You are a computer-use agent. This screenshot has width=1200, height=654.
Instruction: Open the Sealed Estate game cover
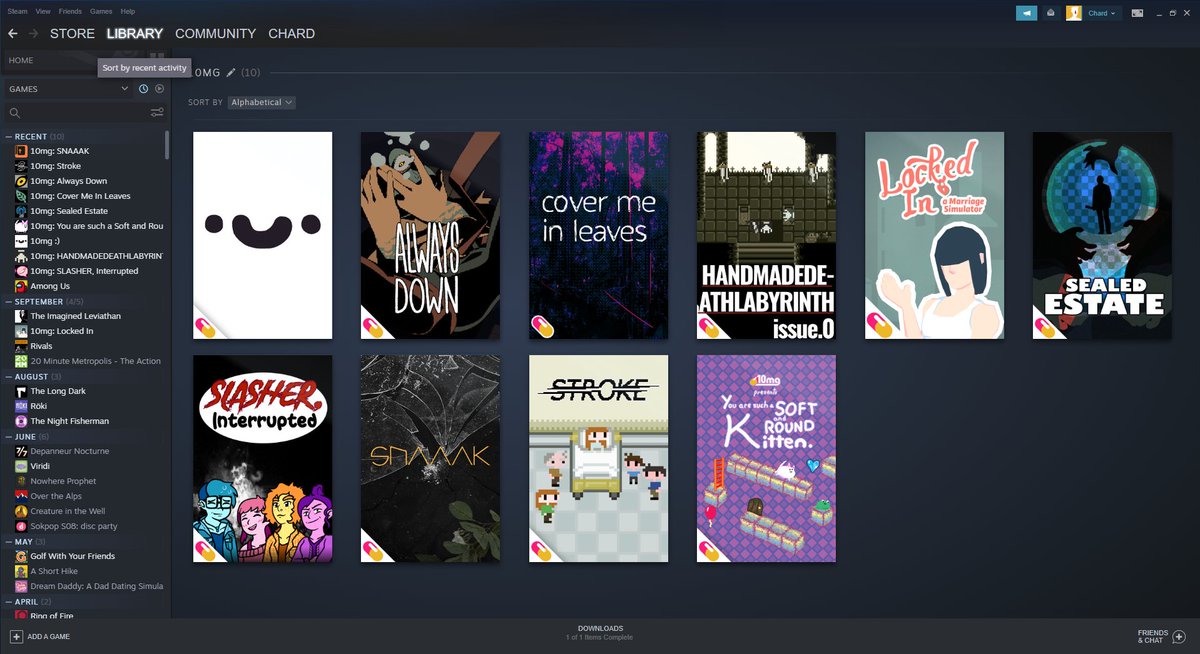click(1103, 235)
